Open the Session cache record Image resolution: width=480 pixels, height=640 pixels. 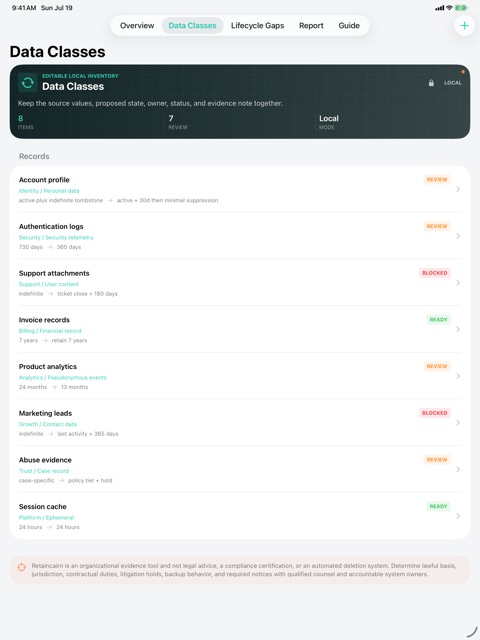click(x=240, y=516)
